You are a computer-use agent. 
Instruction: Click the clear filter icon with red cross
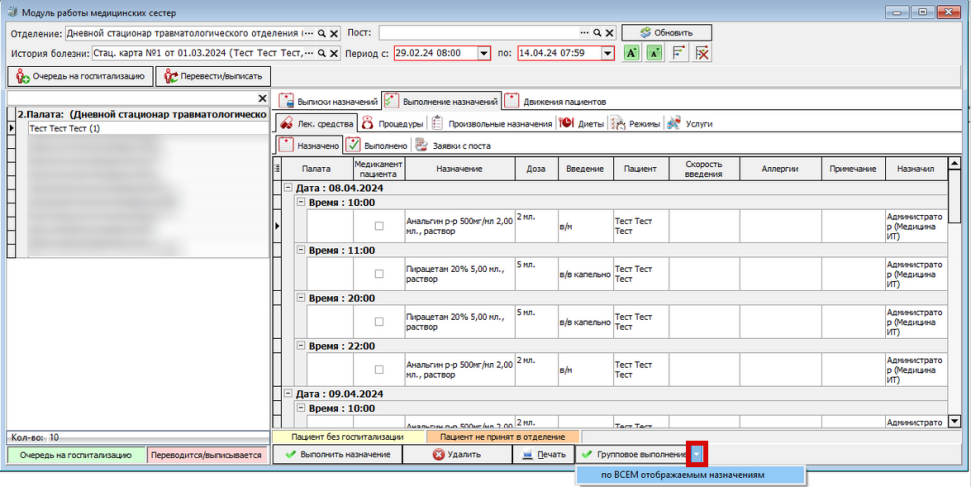[x=703, y=53]
